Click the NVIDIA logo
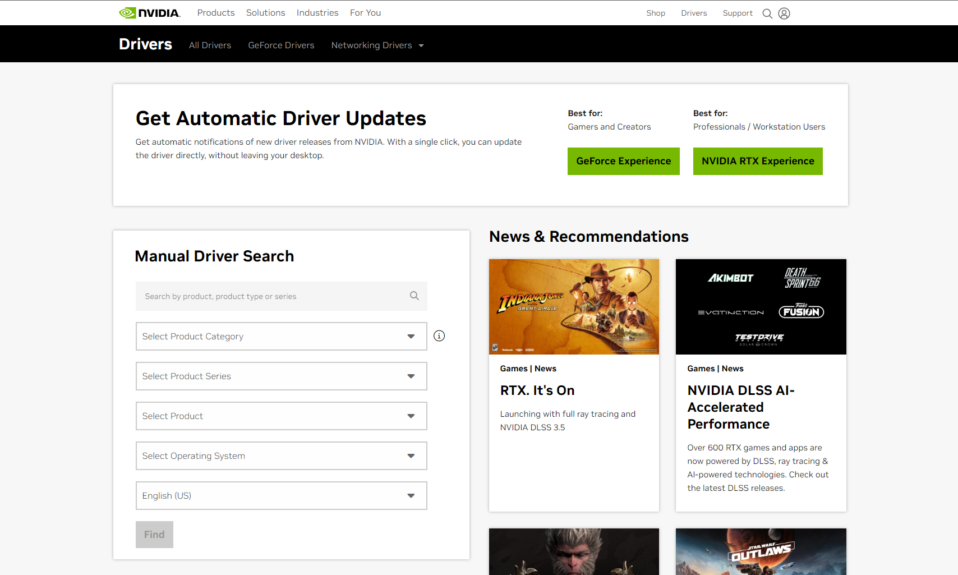Image resolution: width=958 pixels, height=575 pixels. pos(149,13)
